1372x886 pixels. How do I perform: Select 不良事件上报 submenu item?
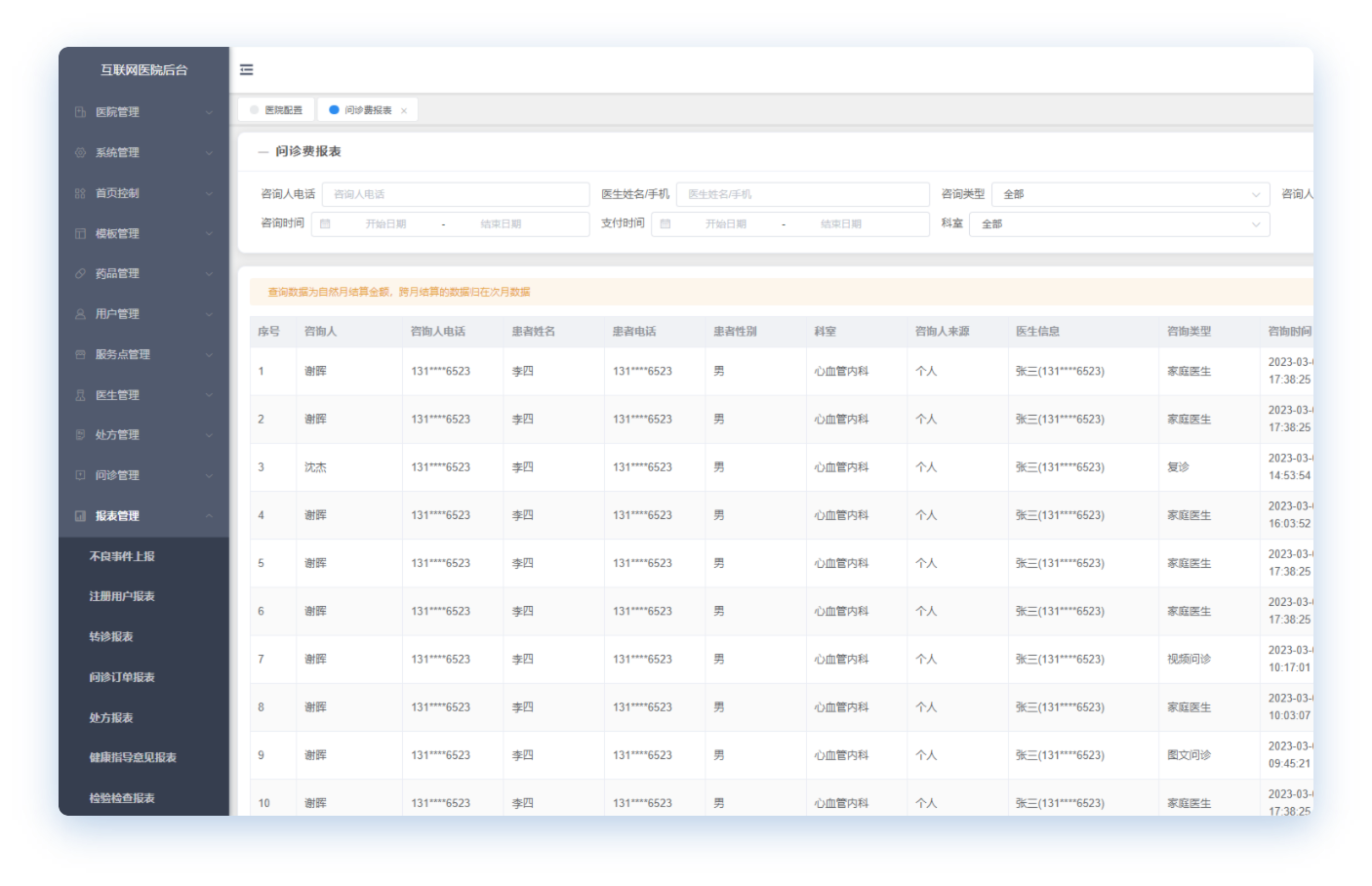(122, 556)
